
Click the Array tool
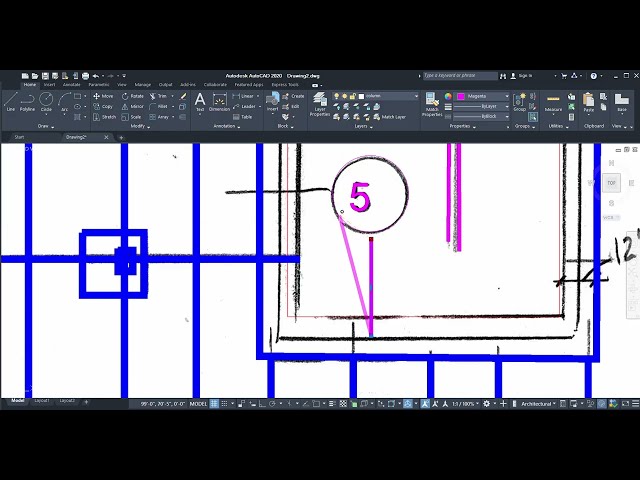[159, 117]
